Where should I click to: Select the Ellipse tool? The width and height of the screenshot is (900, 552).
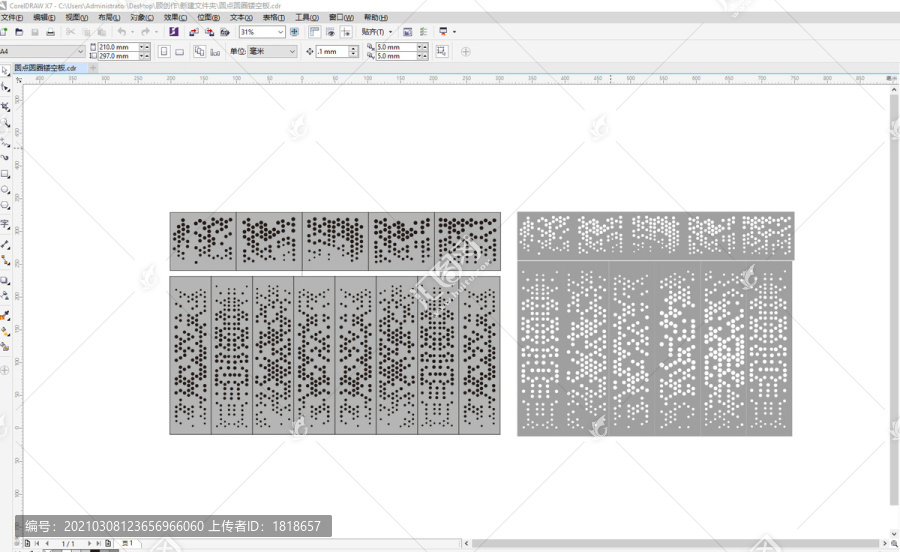[5, 189]
